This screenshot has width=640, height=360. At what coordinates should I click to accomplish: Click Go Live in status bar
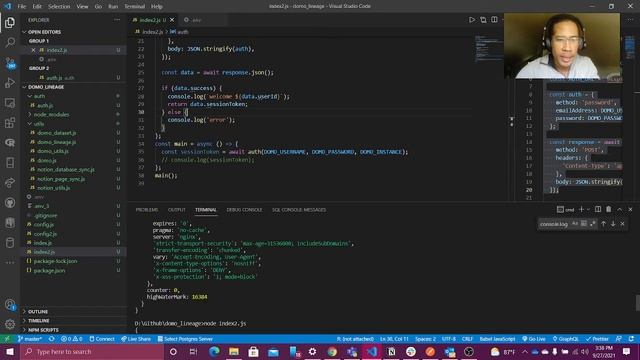(x=534, y=339)
